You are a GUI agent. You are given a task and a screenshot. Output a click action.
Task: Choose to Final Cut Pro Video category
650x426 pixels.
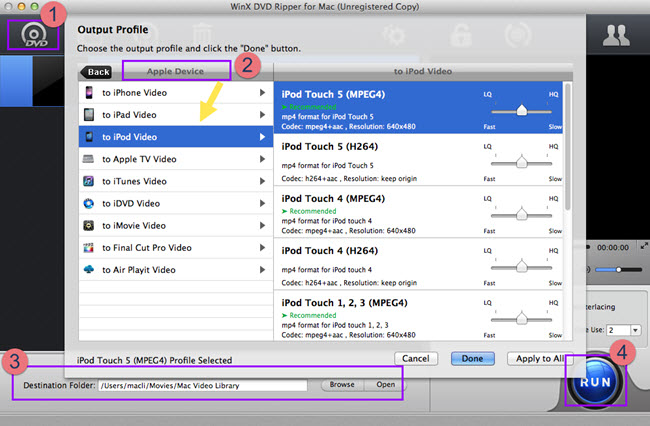(176, 247)
